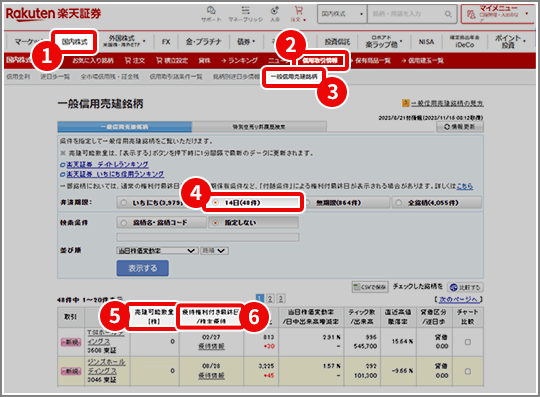Click the help icon beside 一般信用売建銘柄の見方

pyautogui.click(x=405, y=103)
